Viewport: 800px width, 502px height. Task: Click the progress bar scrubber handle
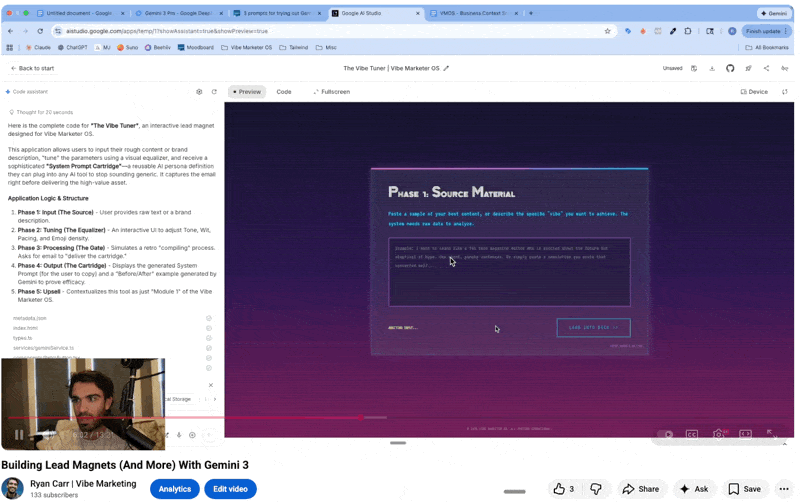361,417
